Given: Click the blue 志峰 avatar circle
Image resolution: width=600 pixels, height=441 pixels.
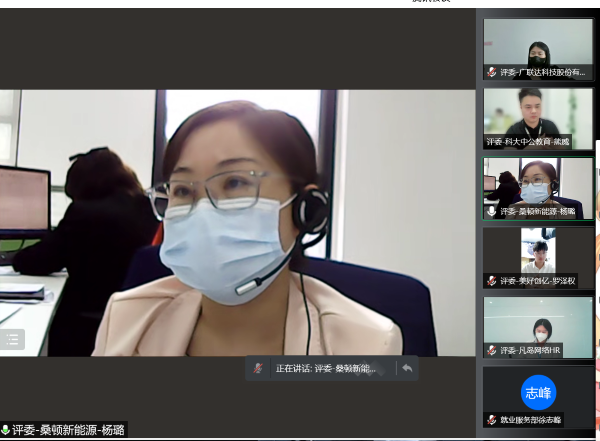Looking at the screenshot, I should [x=538, y=392].
